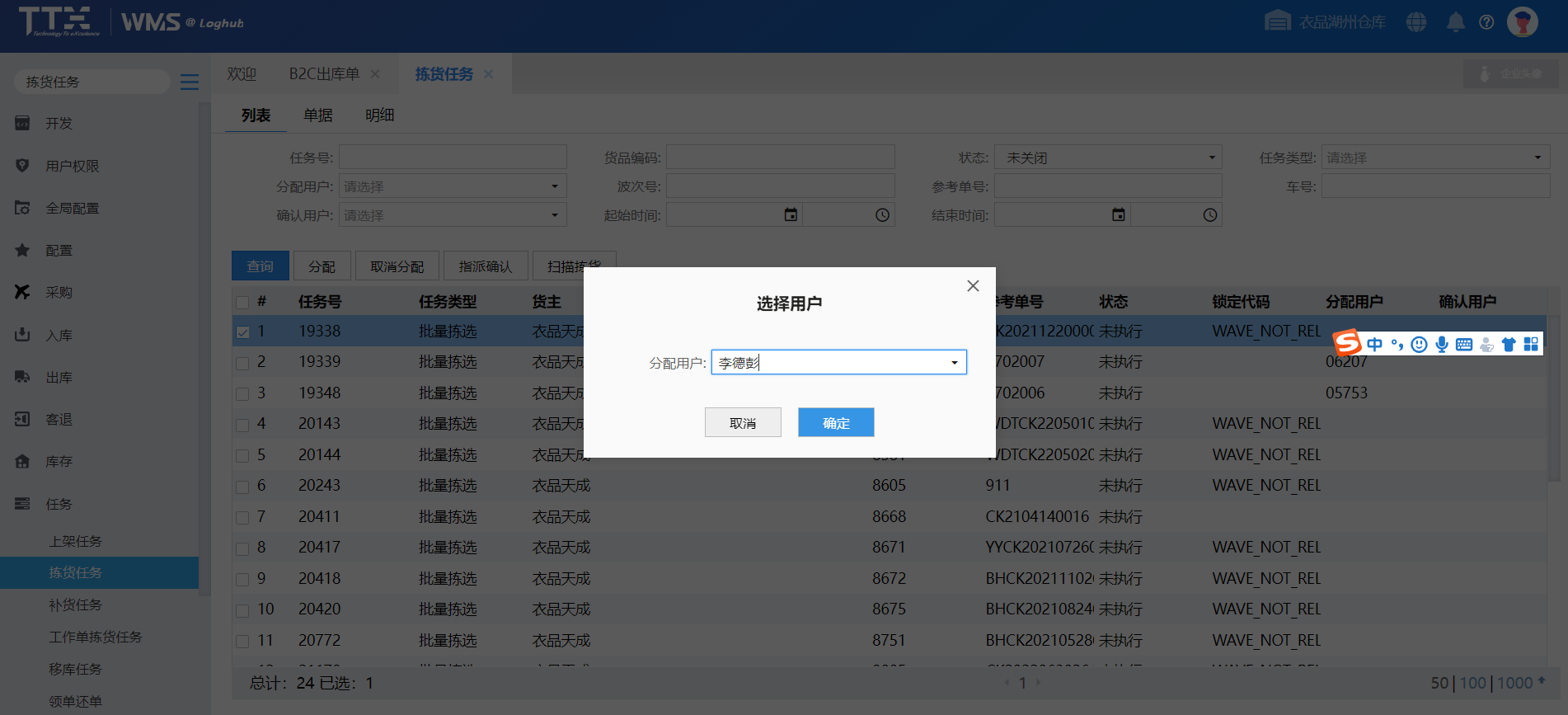The image size is (1568, 715).
Task: Toggle the sidebar hamburger menu icon
Action: (x=190, y=82)
